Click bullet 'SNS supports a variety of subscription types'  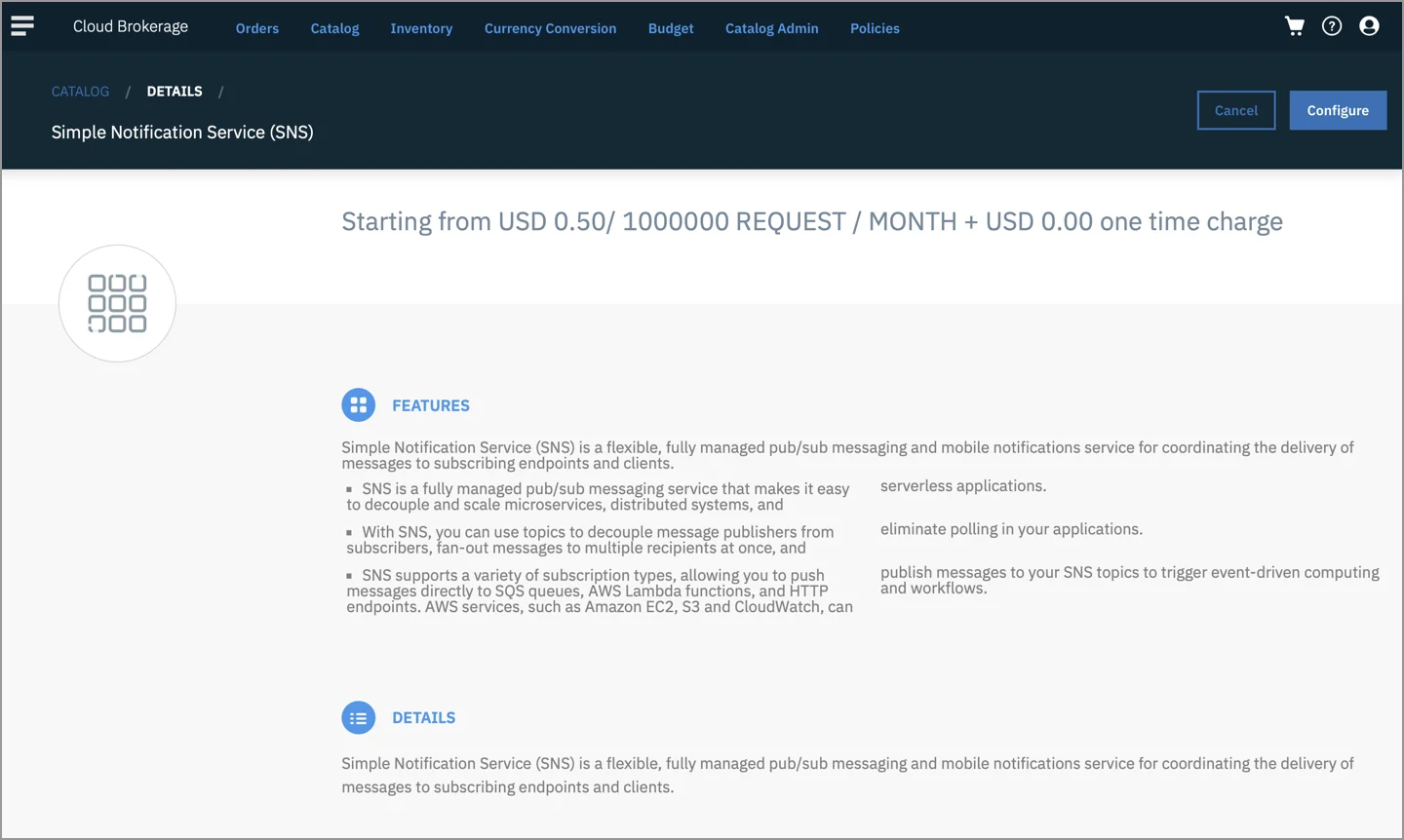point(600,591)
